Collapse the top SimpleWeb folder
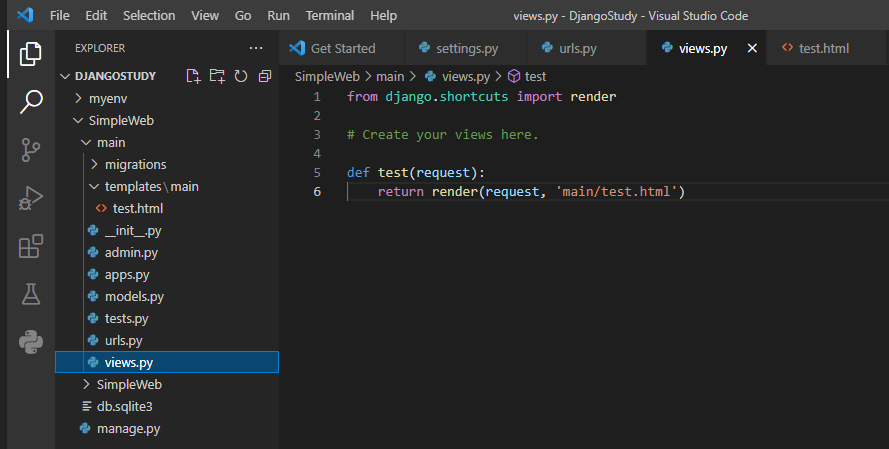889x449 pixels. point(167,120)
